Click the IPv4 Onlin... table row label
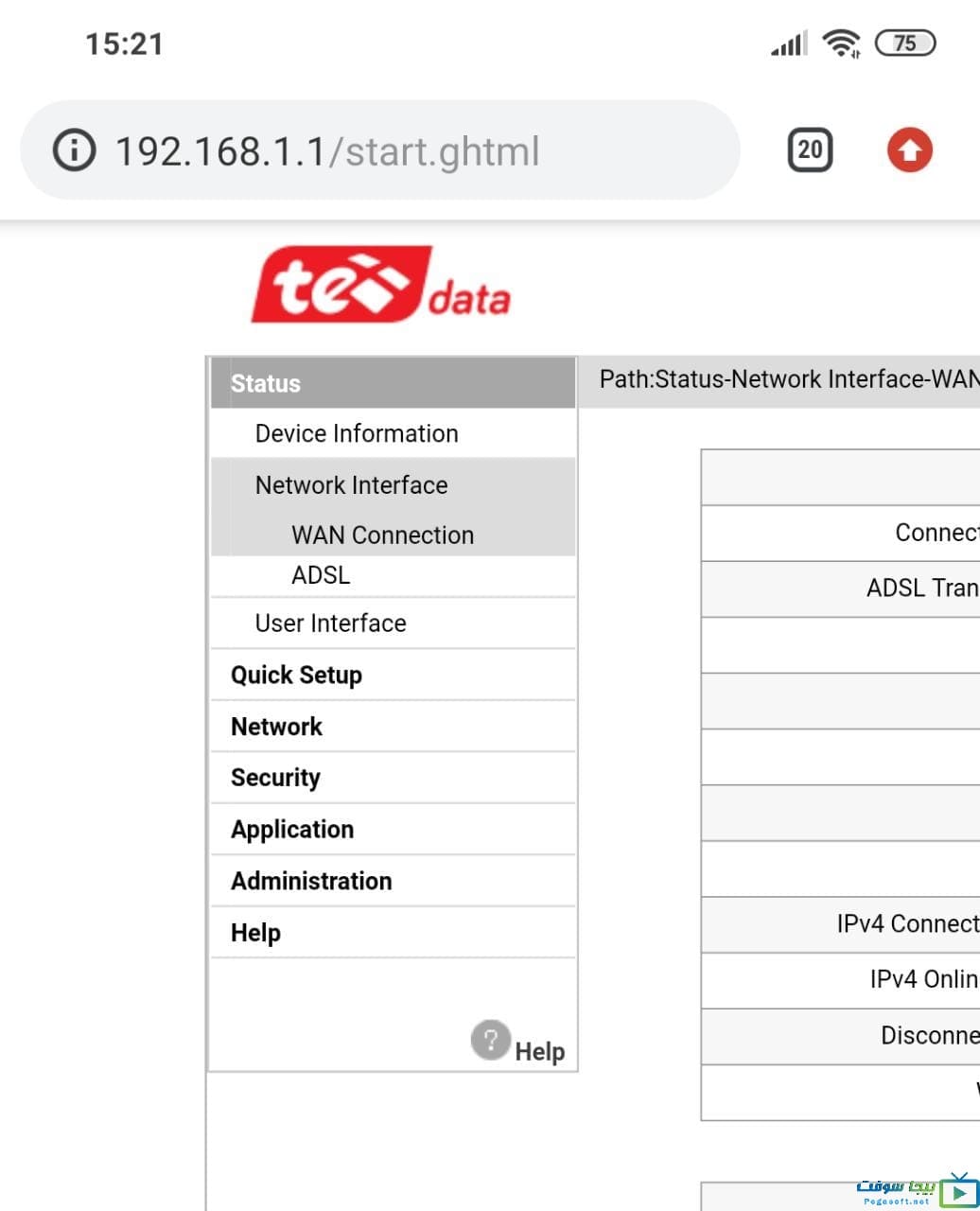Viewport: 980px width, 1211px height. pos(924,979)
